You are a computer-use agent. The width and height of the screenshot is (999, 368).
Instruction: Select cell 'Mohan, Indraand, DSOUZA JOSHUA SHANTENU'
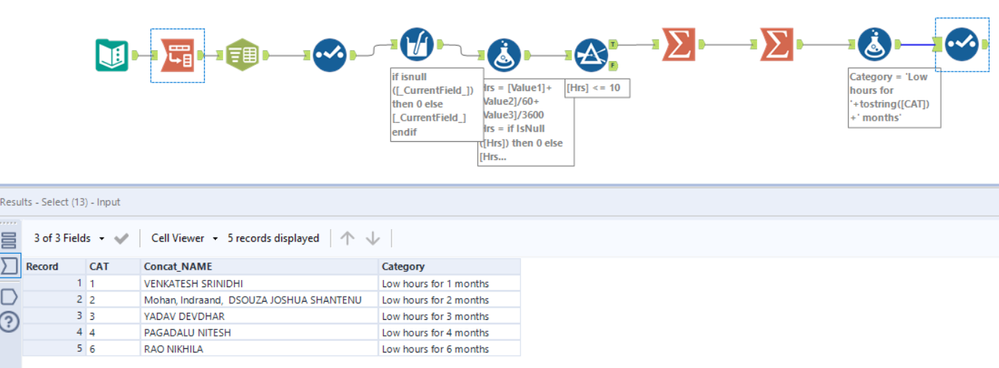[259, 300]
